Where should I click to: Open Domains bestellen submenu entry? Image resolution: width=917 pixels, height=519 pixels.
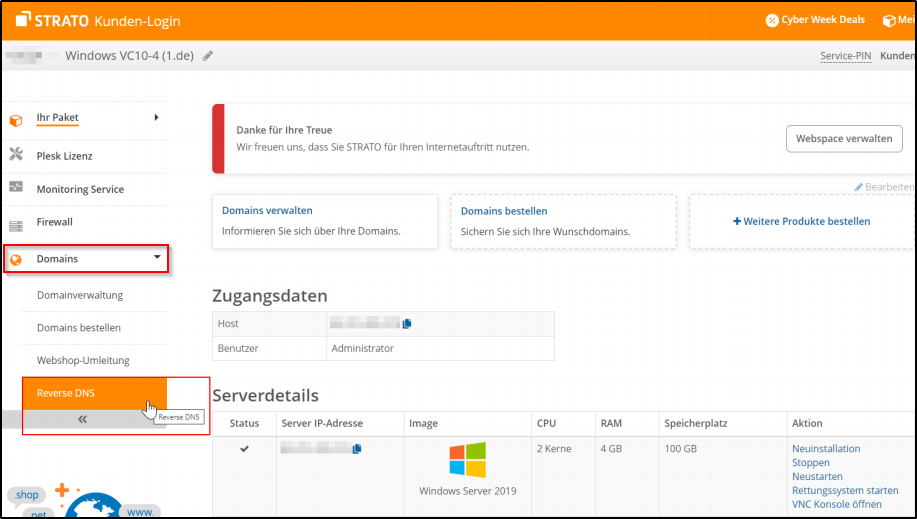tap(79, 328)
